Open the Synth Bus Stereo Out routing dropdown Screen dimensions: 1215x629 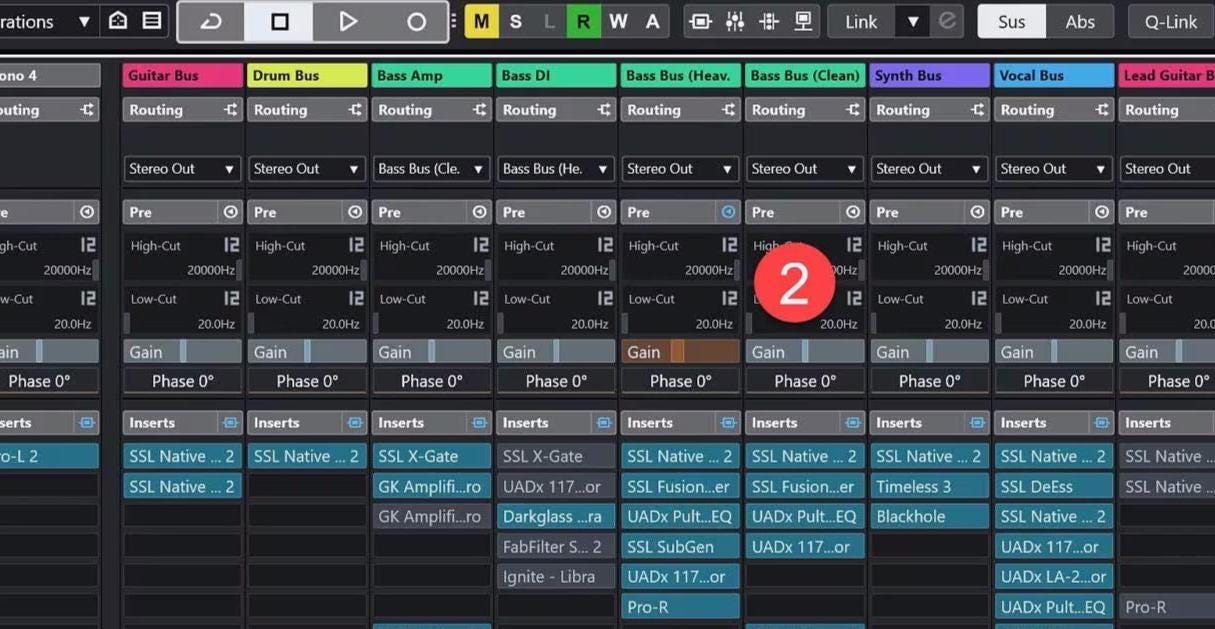tap(929, 169)
